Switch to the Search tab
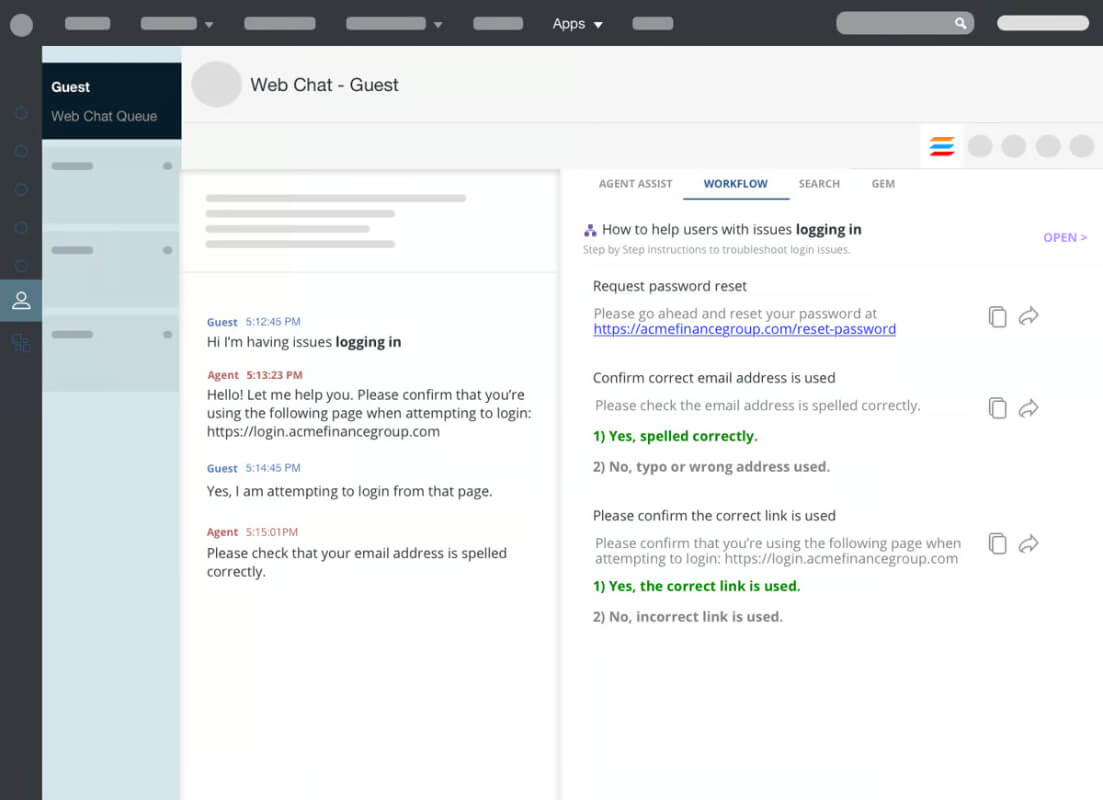 [x=819, y=184]
